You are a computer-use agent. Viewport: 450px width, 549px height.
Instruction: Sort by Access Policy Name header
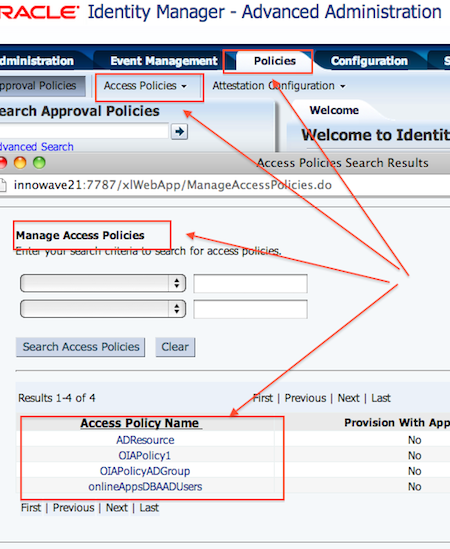(x=141, y=423)
